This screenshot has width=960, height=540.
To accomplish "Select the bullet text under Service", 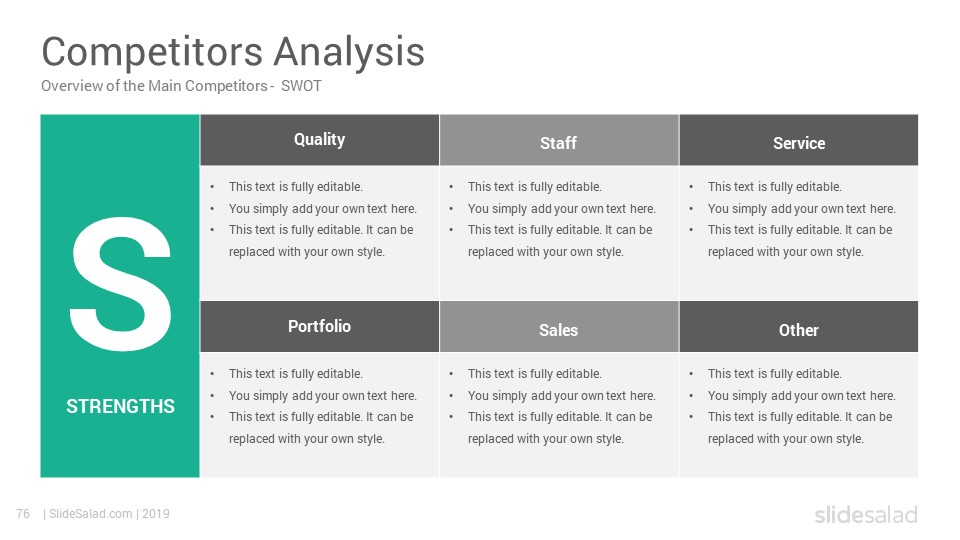I will point(792,219).
